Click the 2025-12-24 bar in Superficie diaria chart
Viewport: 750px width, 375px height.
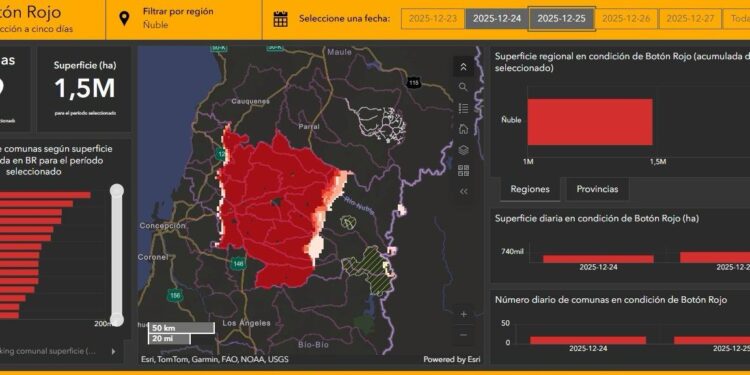[x=598, y=259]
